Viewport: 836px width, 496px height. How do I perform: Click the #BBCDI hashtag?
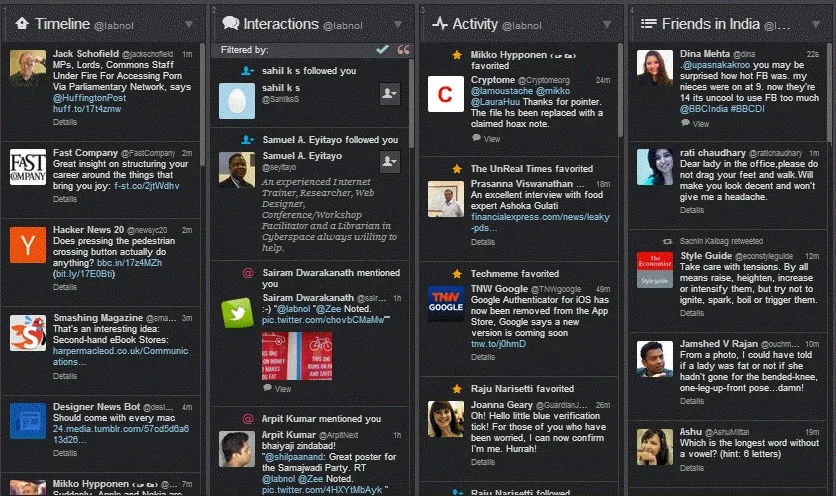(x=747, y=109)
